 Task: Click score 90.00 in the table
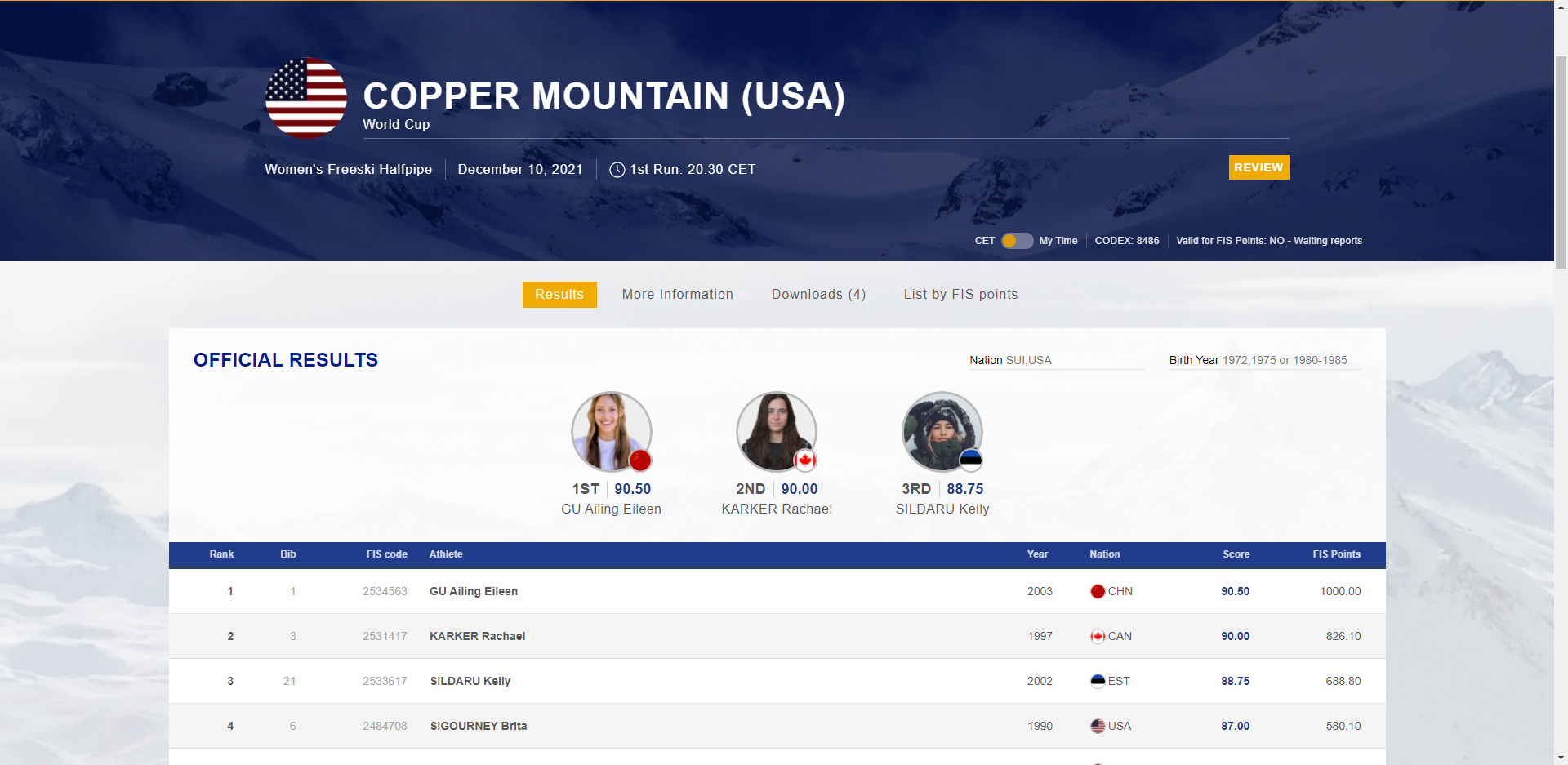click(1236, 637)
